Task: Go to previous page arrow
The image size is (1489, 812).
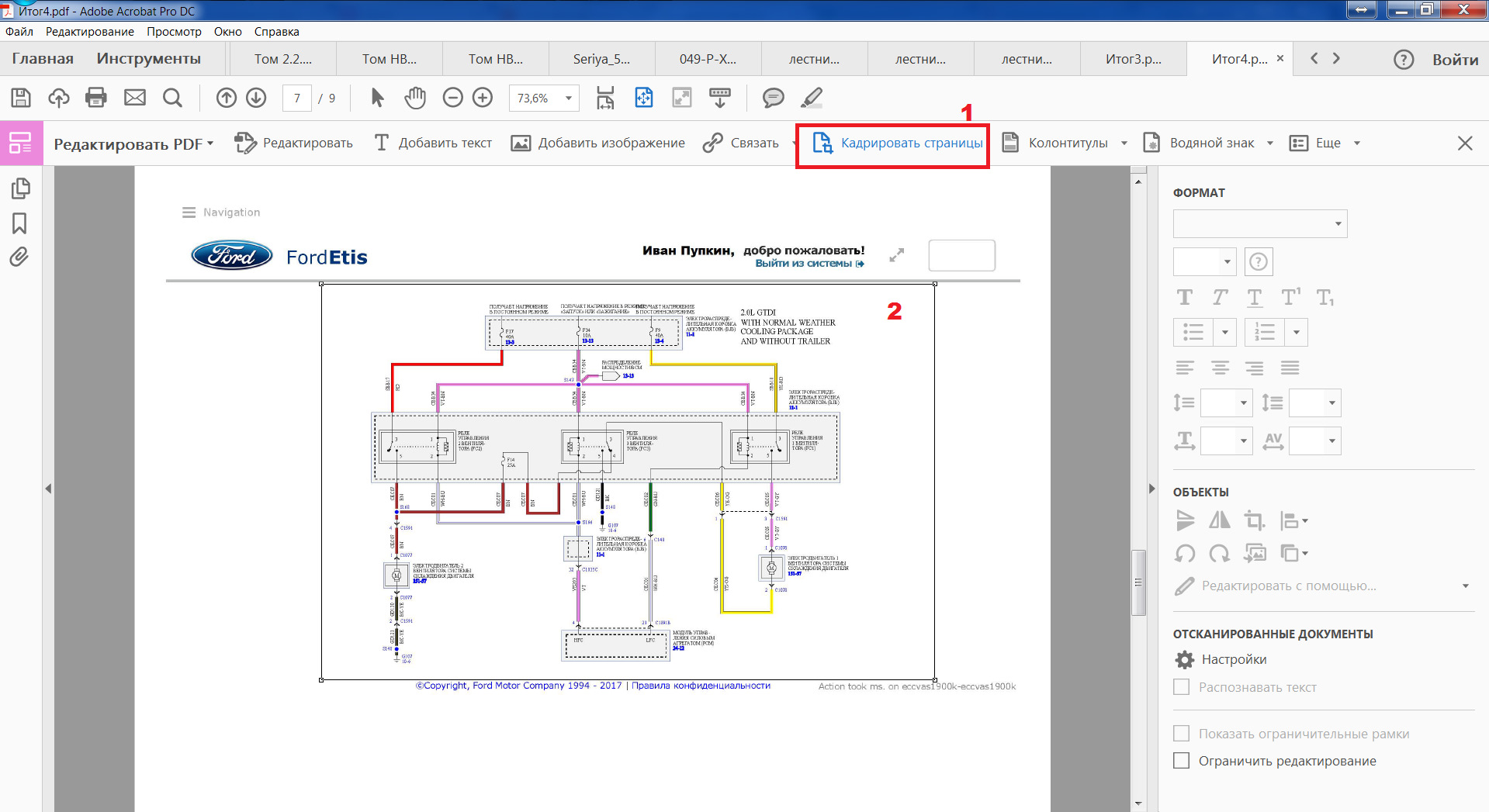Action: pos(227,98)
